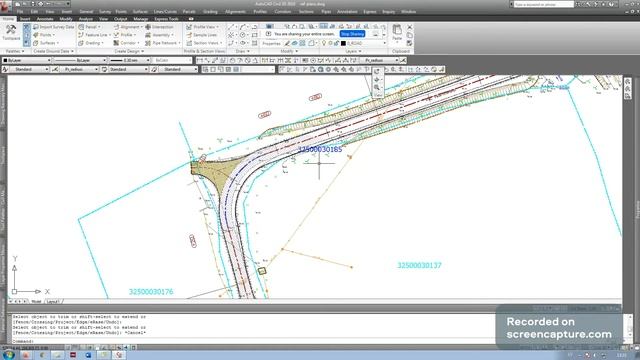Open the Alignment tool dropdown
This screenshot has height=360, width=640.
point(128,27)
